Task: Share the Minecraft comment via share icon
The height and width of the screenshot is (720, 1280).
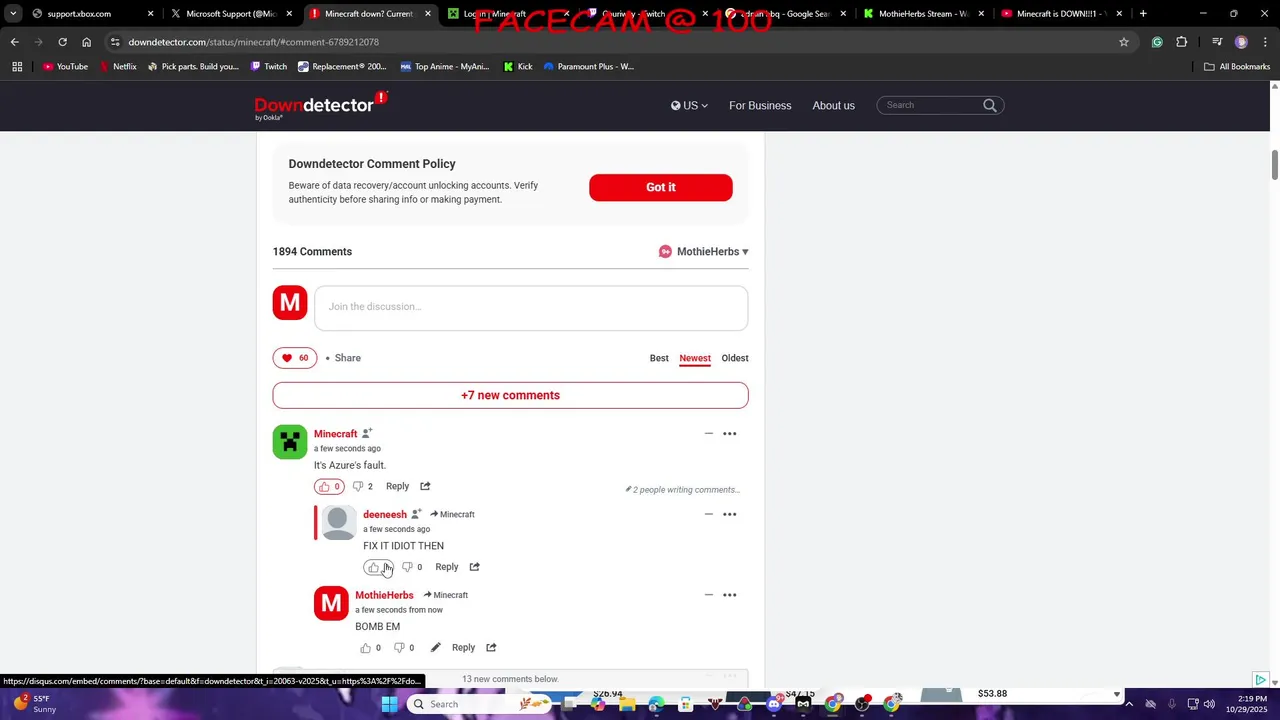Action: pyautogui.click(x=425, y=486)
